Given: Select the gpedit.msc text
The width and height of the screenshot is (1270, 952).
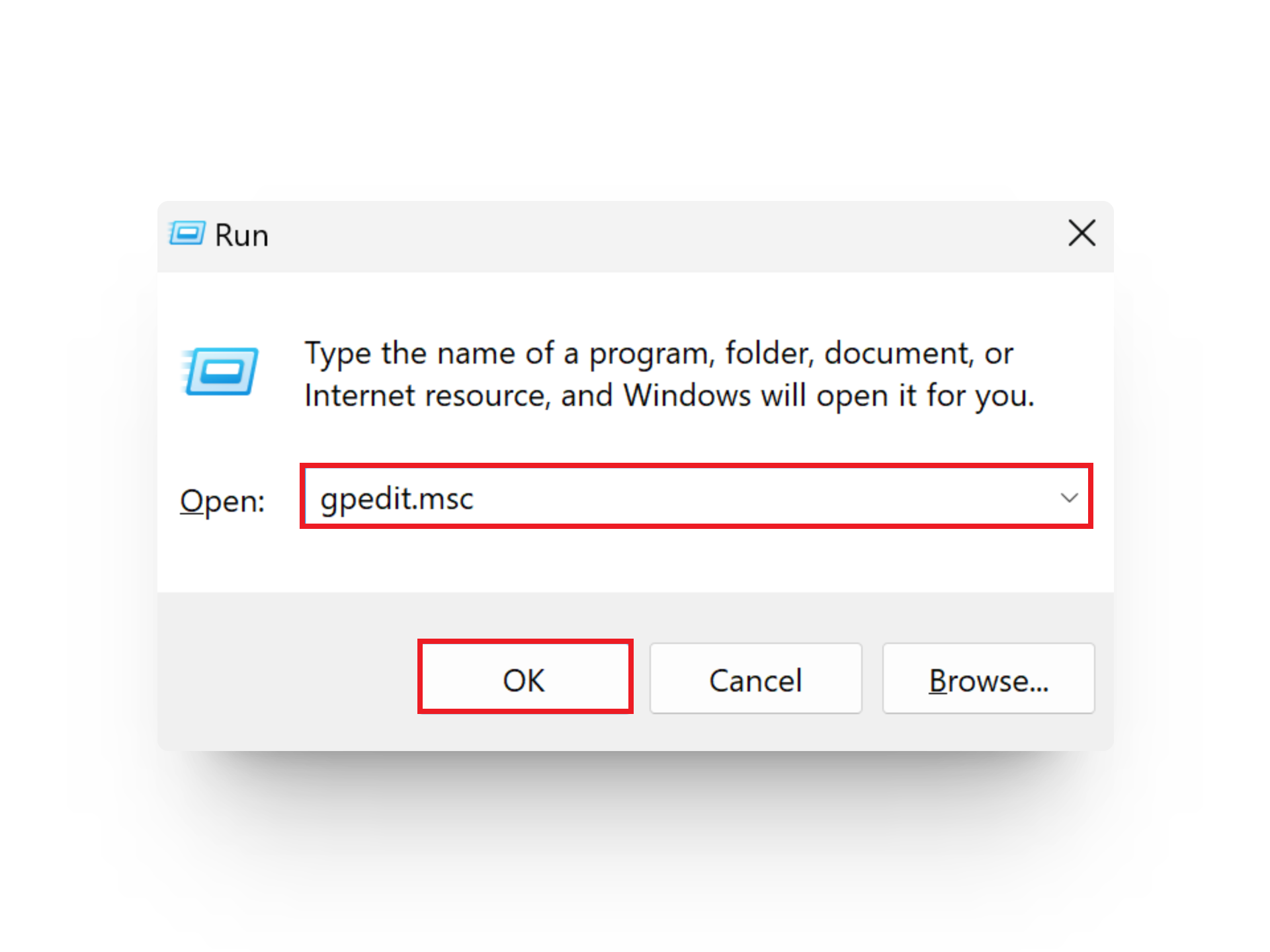Looking at the screenshot, I should tap(397, 498).
